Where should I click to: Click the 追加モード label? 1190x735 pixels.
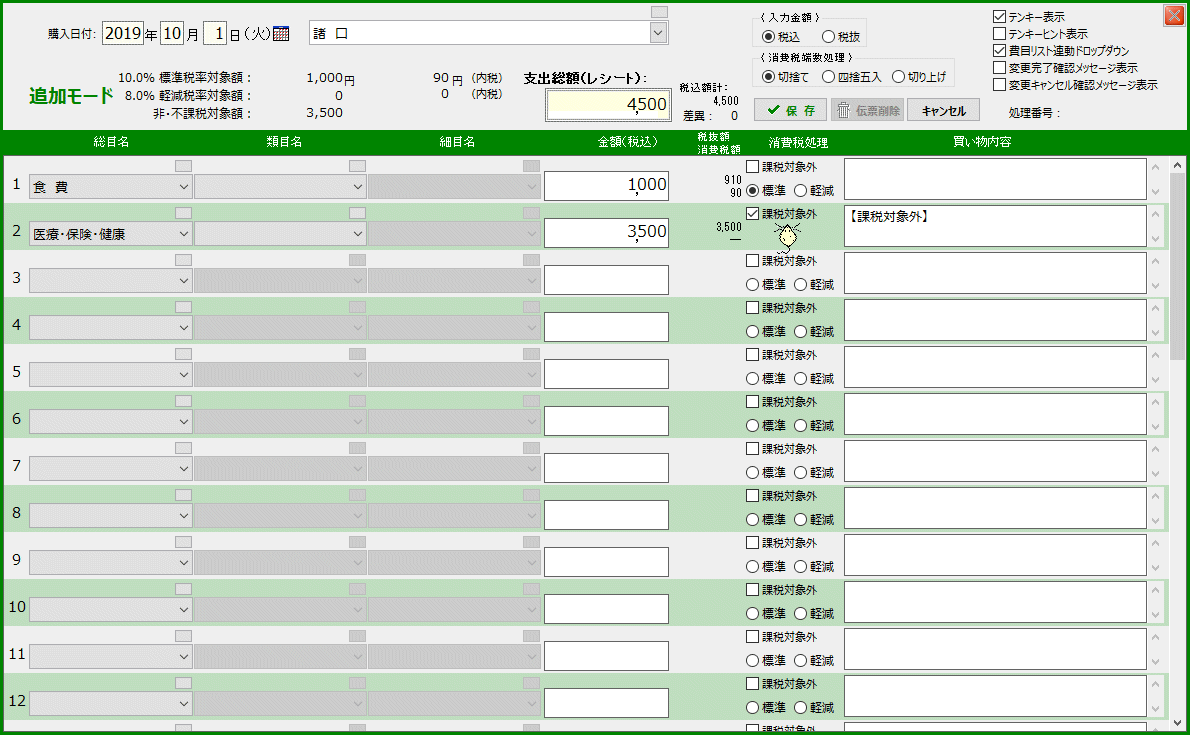coord(71,96)
